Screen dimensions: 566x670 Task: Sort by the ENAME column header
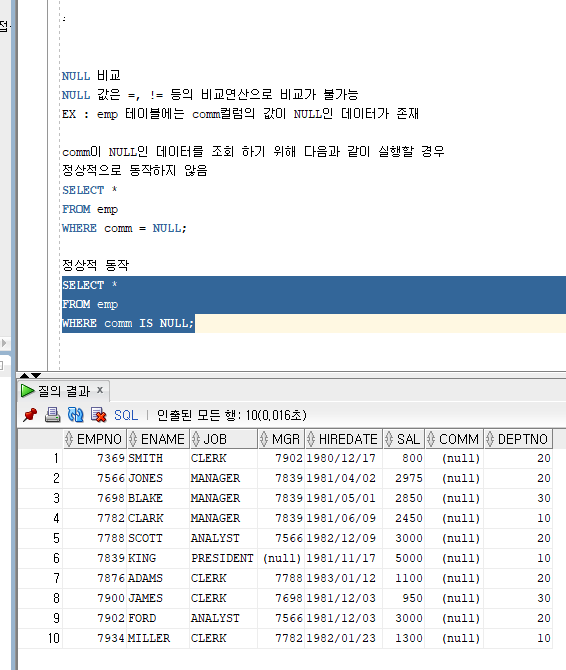(x=158, y=439)
